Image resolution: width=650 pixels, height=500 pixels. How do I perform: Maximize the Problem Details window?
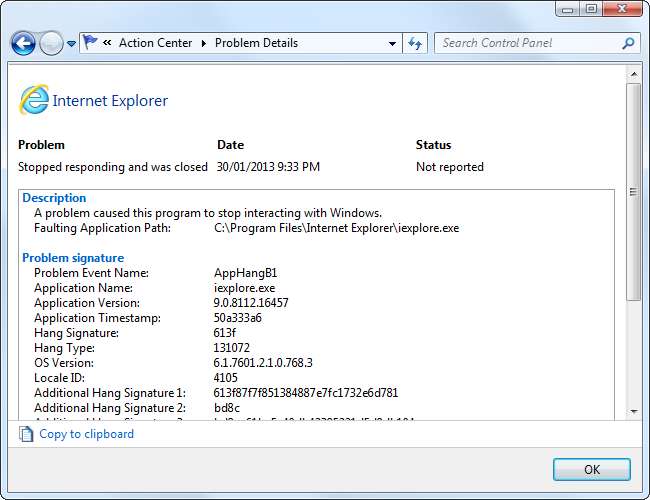(591, 9)
